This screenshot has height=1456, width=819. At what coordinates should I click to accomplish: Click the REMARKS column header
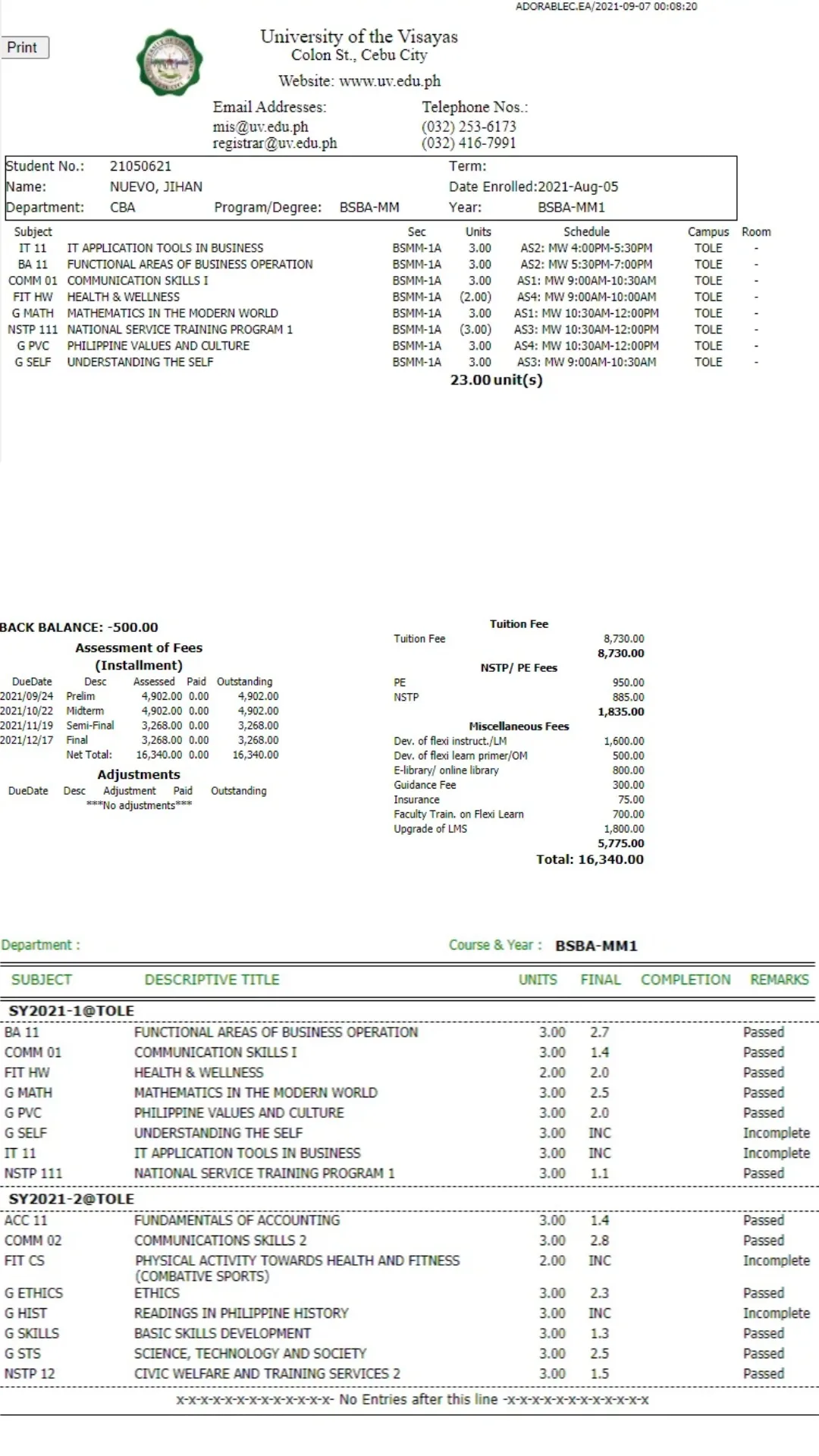tap(779, 980)
